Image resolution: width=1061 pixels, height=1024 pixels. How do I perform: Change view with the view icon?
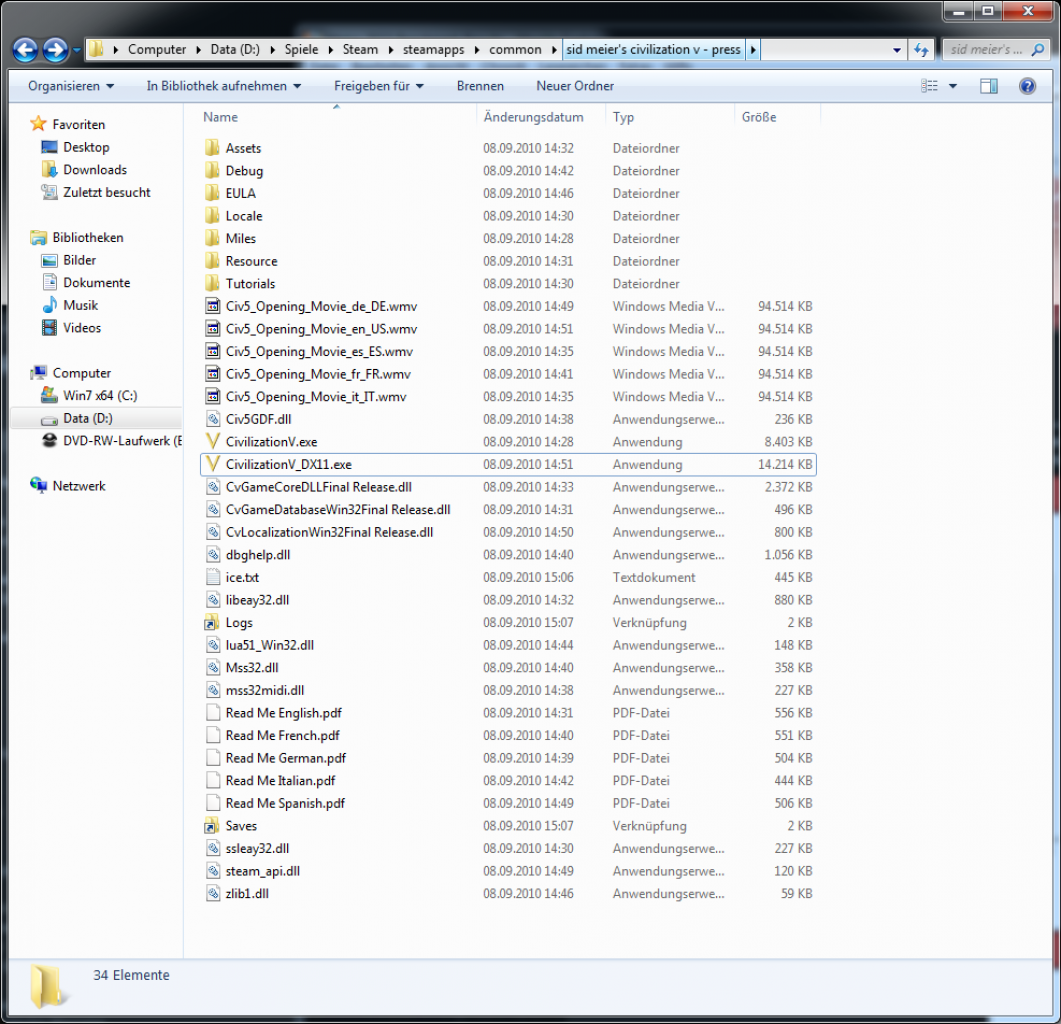[x=929, y=86]
